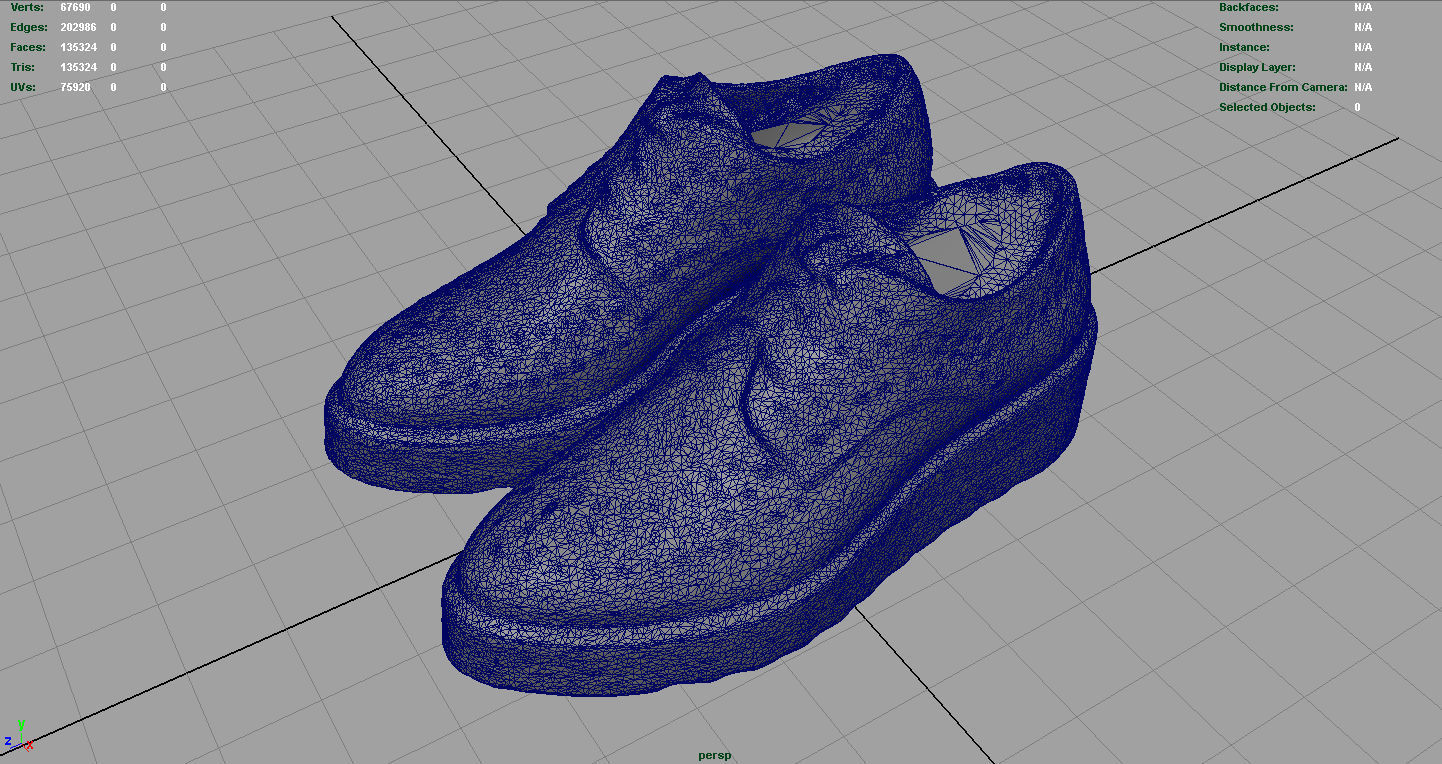1442x764 pixels.
Task: Click the Smoothness: label
Action: tap(1256, 27)
